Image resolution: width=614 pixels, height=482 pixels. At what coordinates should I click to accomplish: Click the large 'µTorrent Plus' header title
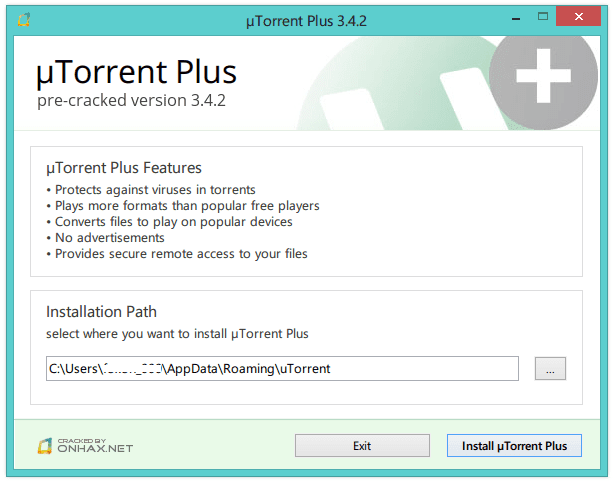pos(137,72)
